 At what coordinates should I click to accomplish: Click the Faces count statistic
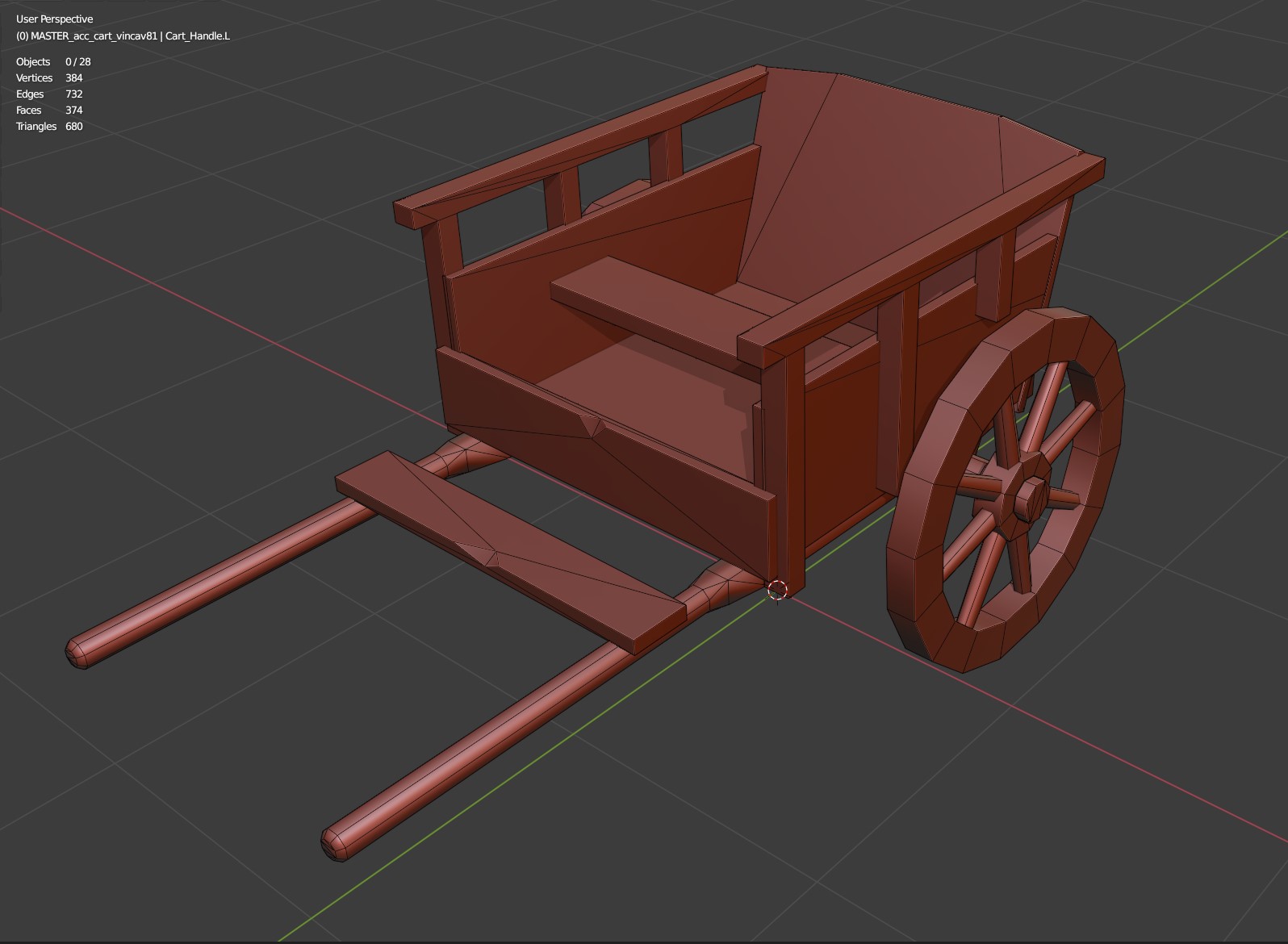(x=49, y=110)
